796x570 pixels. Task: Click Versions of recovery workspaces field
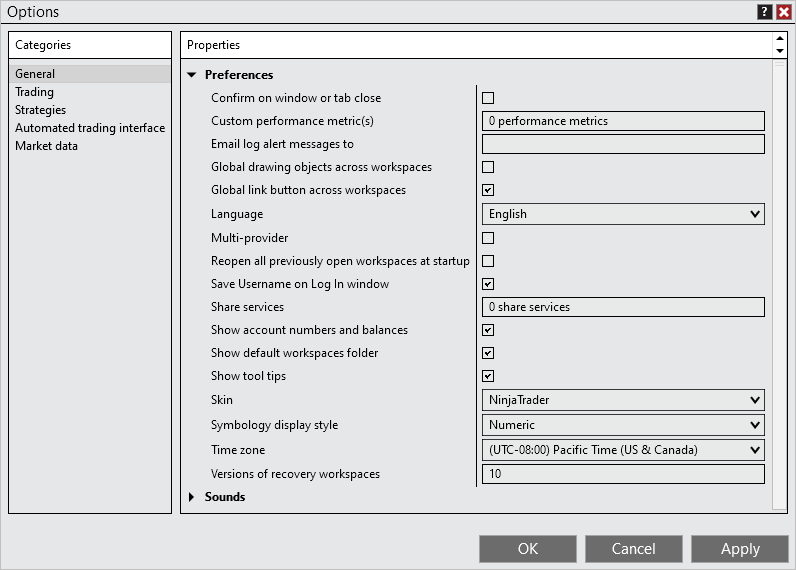click(623, 474)
